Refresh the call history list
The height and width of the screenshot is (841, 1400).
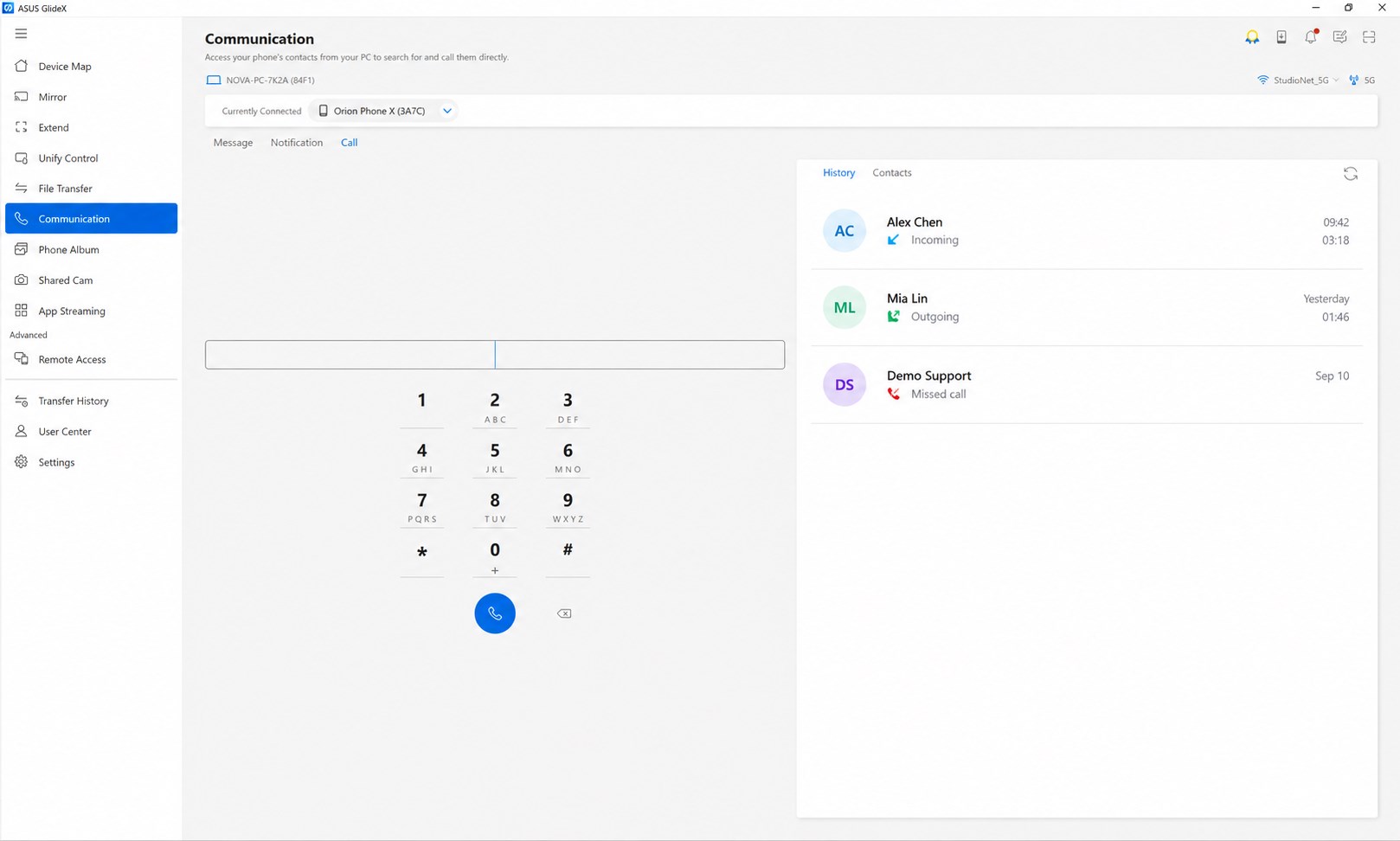(x=1351, y=174)
